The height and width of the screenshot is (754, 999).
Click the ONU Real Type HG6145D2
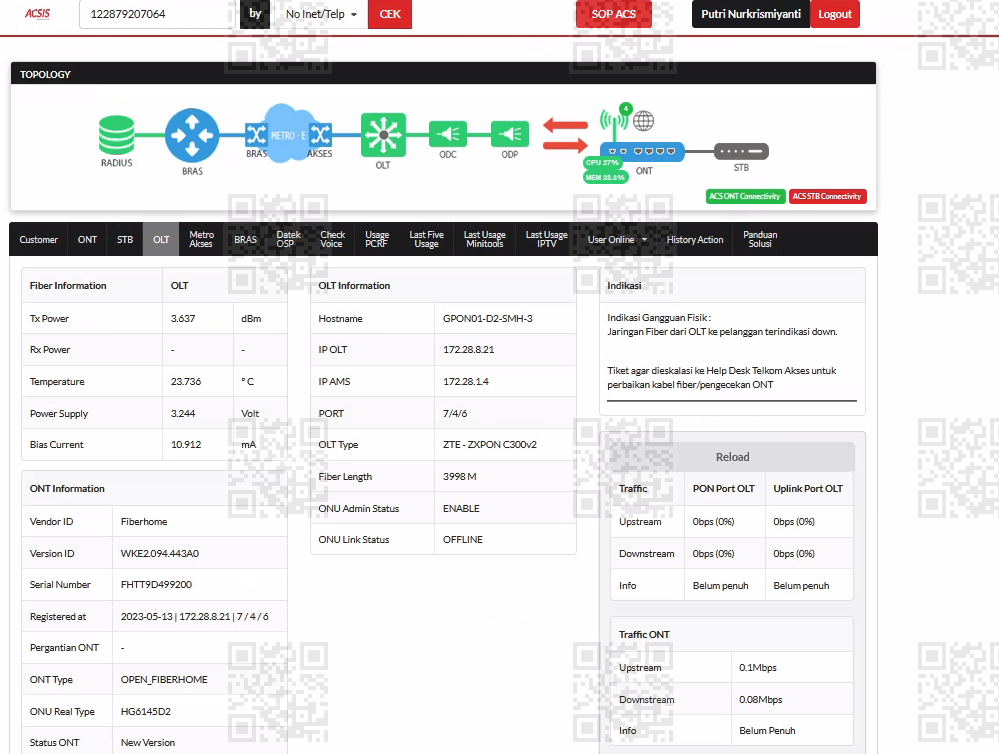pos(145,711)
